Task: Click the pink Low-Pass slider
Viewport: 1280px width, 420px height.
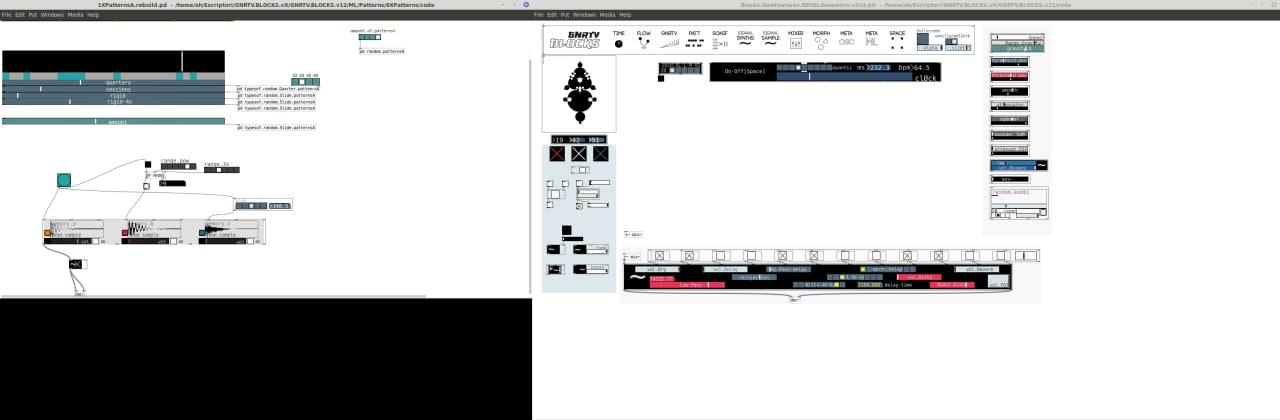Action: 686,285
